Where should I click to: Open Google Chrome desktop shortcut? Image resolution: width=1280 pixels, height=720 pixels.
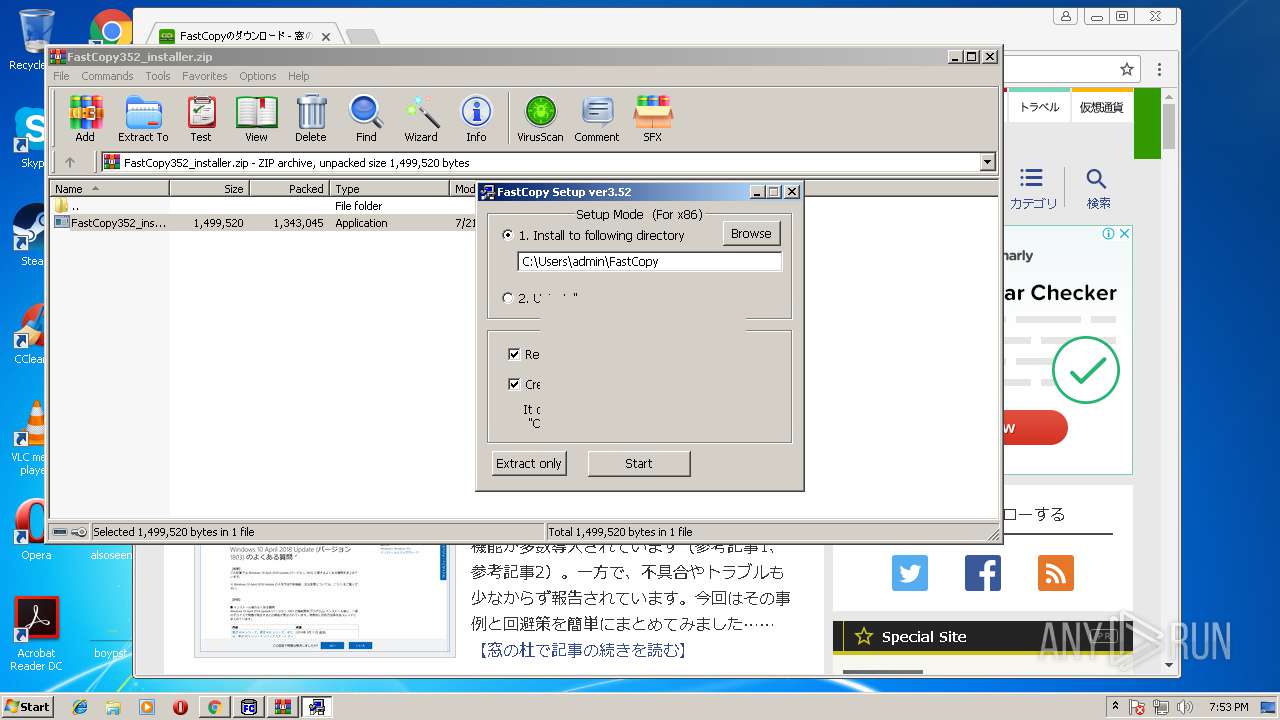tap(111, 27)
